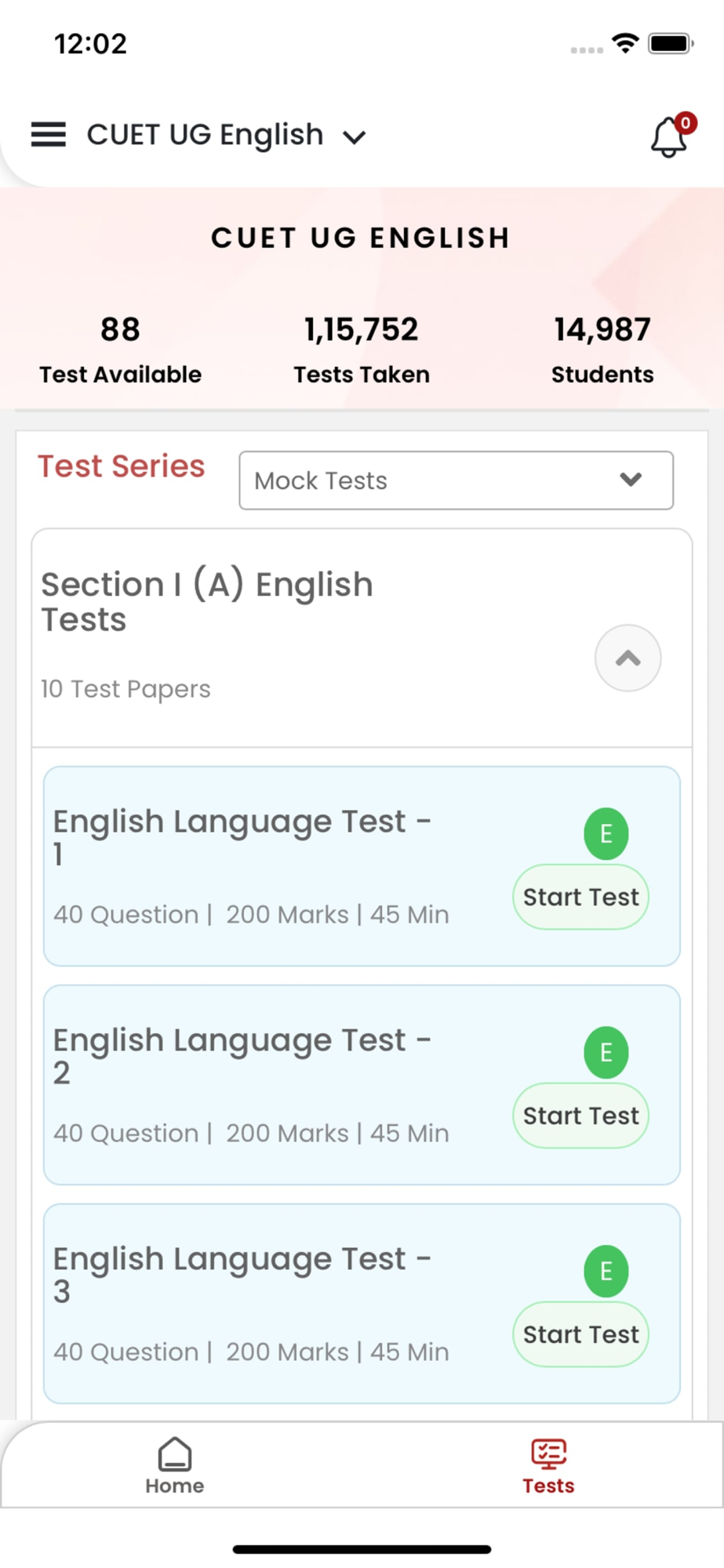Start English Language Test - 1
The image size is (724, 1568).
pyautogui.click(x=580, y=897)
